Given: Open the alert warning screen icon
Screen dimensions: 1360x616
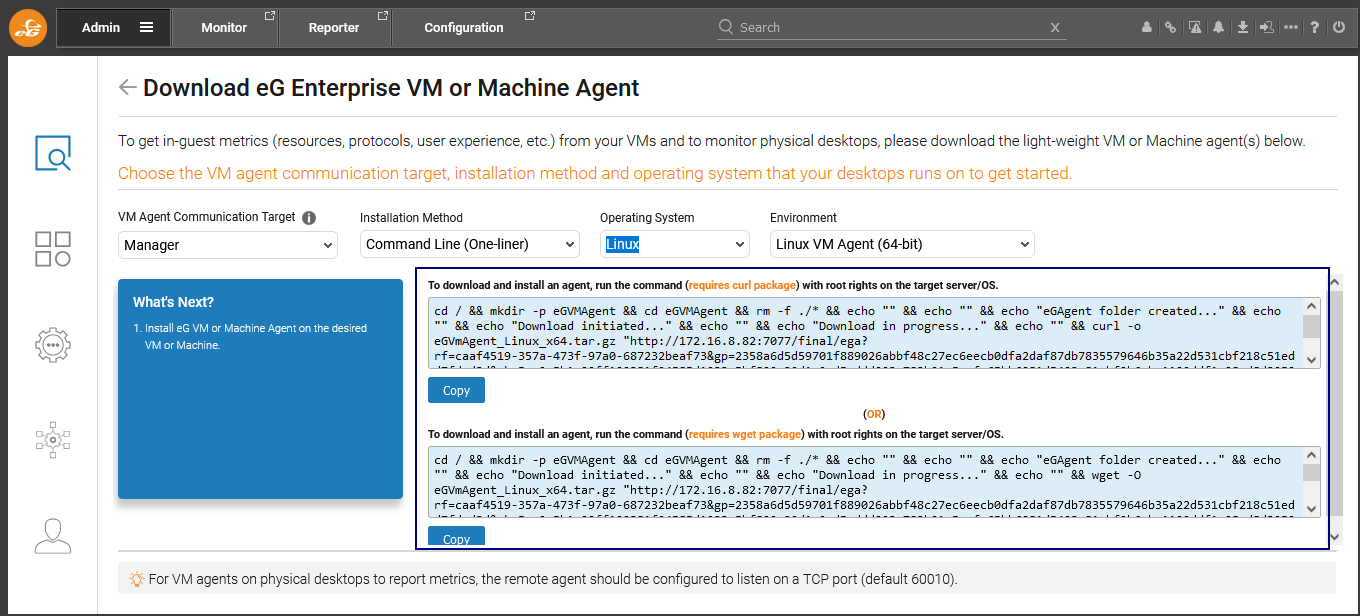Looking at the screenshot, I should pyautogui.click(x=1194, y=28).
